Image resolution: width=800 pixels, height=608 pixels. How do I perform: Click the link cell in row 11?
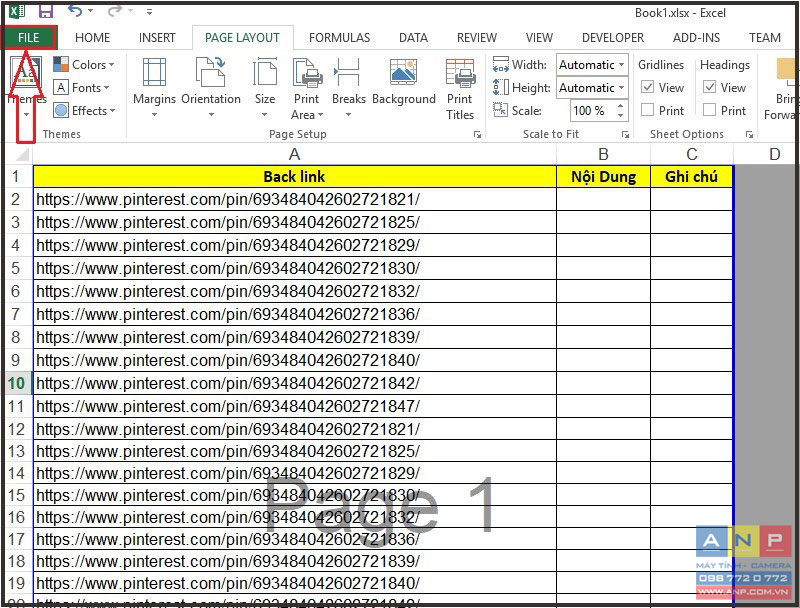294,407
